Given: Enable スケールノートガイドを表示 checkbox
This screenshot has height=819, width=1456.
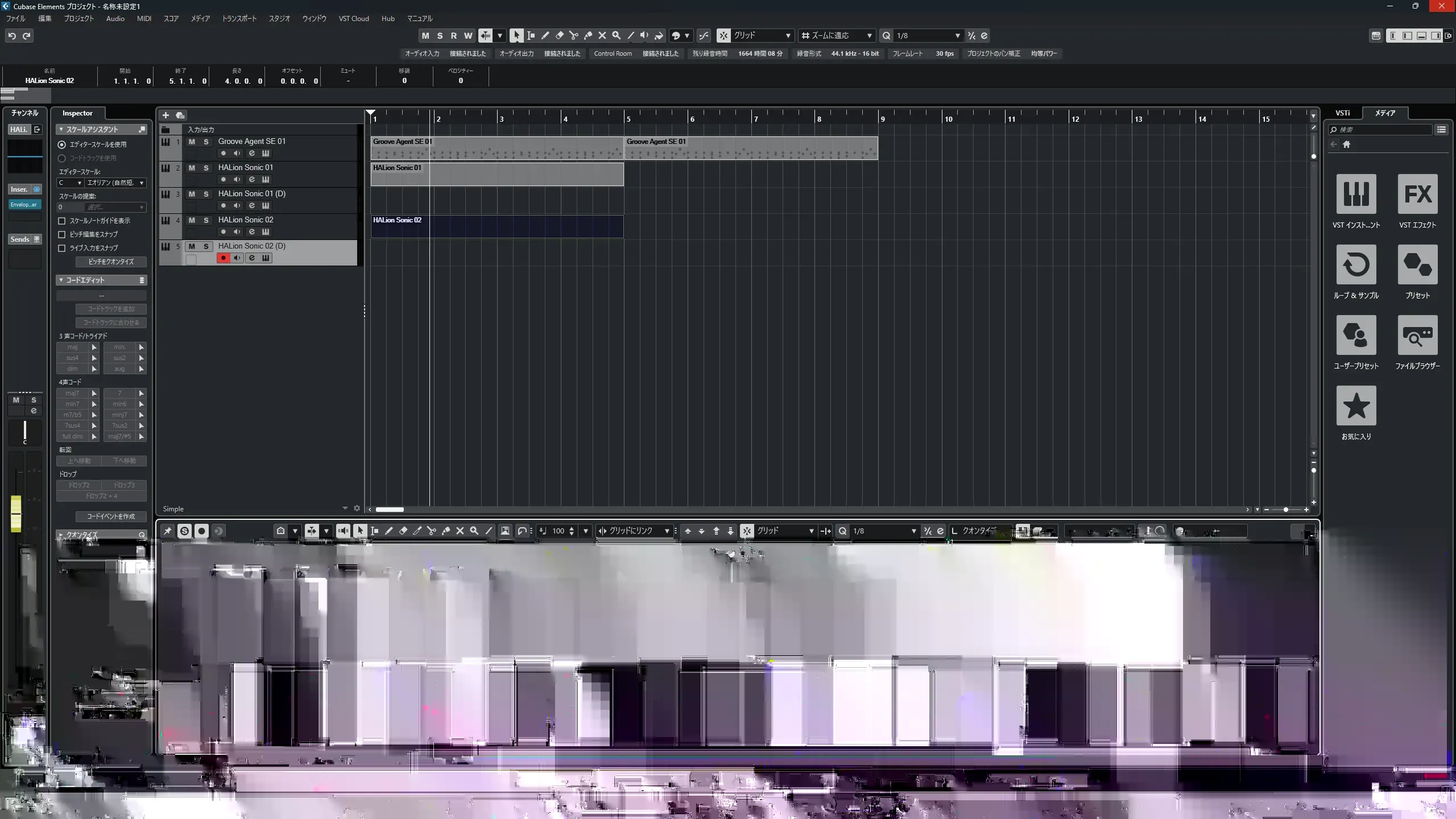Looking at the screenshot, I should (62, 221).
